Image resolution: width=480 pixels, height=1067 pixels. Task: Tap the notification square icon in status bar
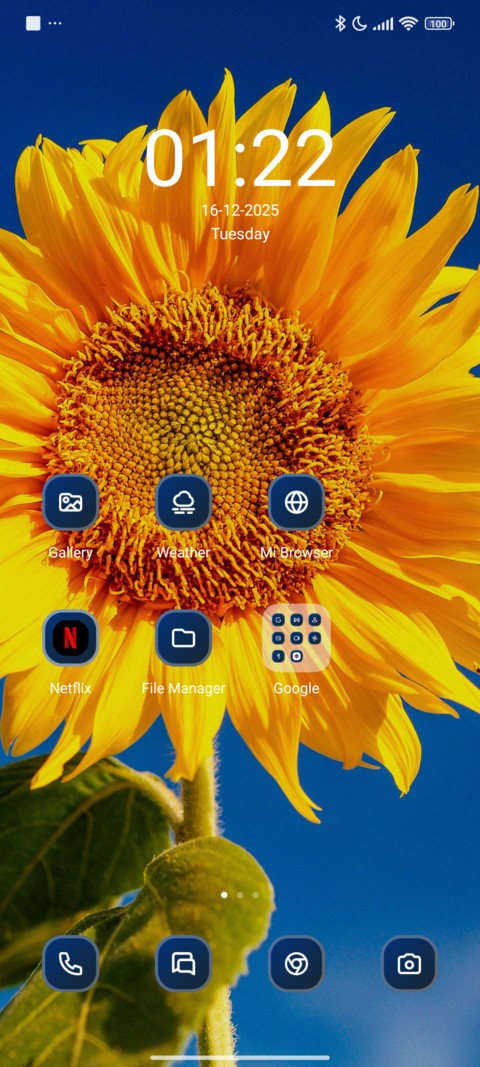(x=33, y=23)
